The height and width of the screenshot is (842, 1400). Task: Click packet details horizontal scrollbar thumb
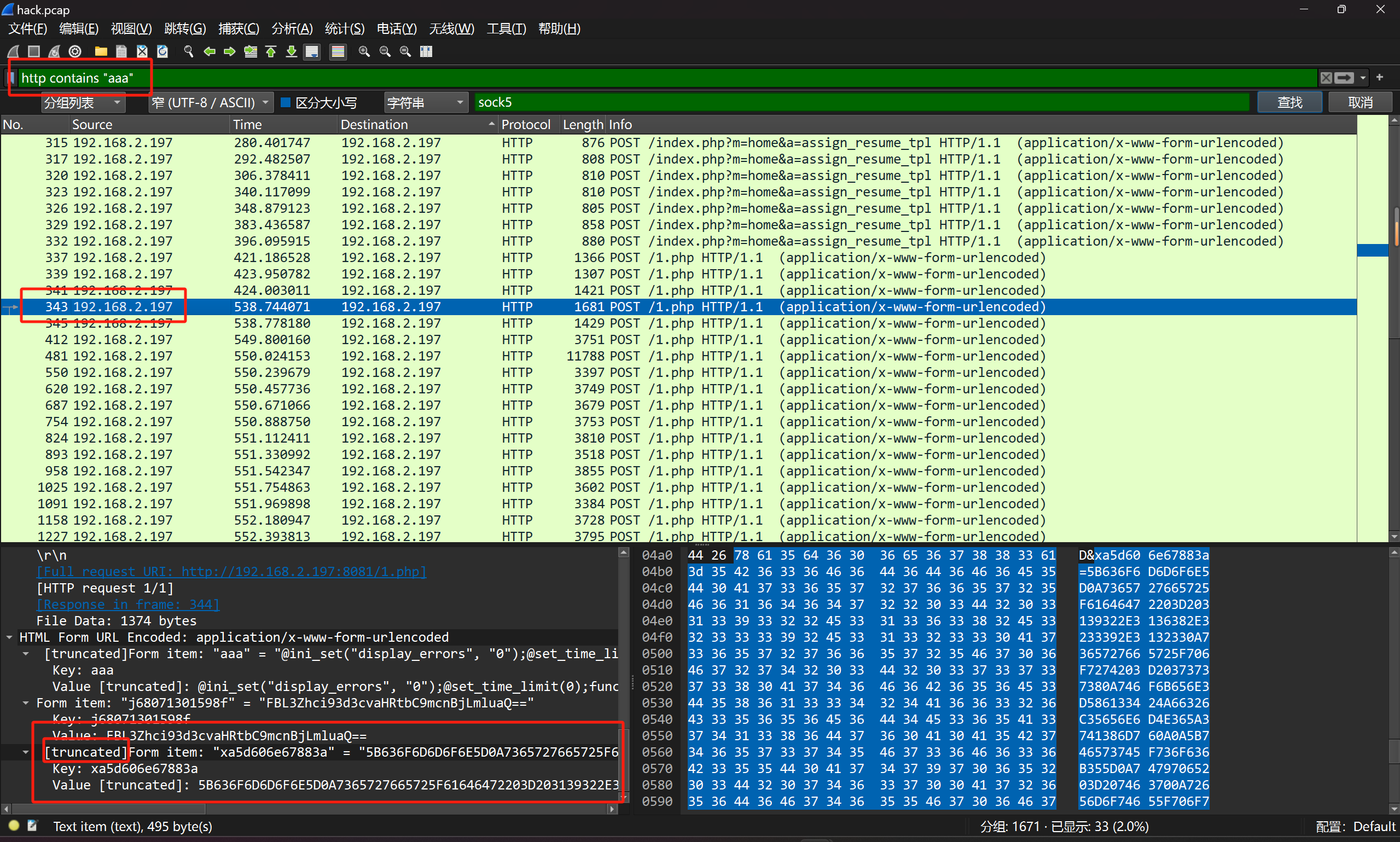click(x=108, y=809)
